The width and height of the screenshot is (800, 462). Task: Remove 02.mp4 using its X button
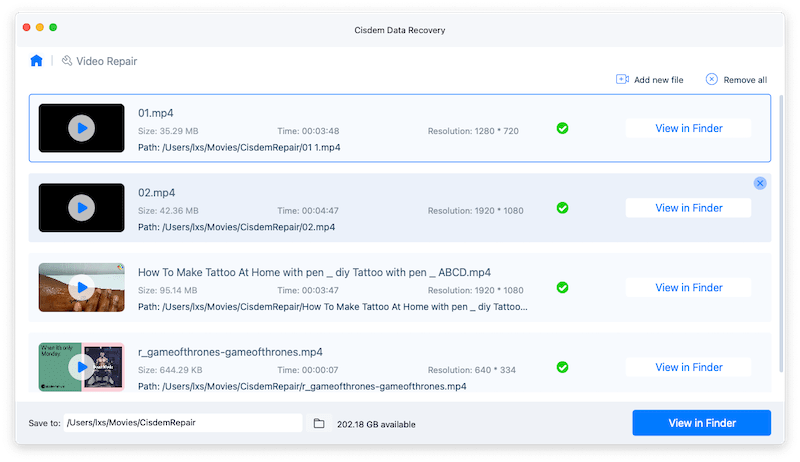click(x=760, y=183)
